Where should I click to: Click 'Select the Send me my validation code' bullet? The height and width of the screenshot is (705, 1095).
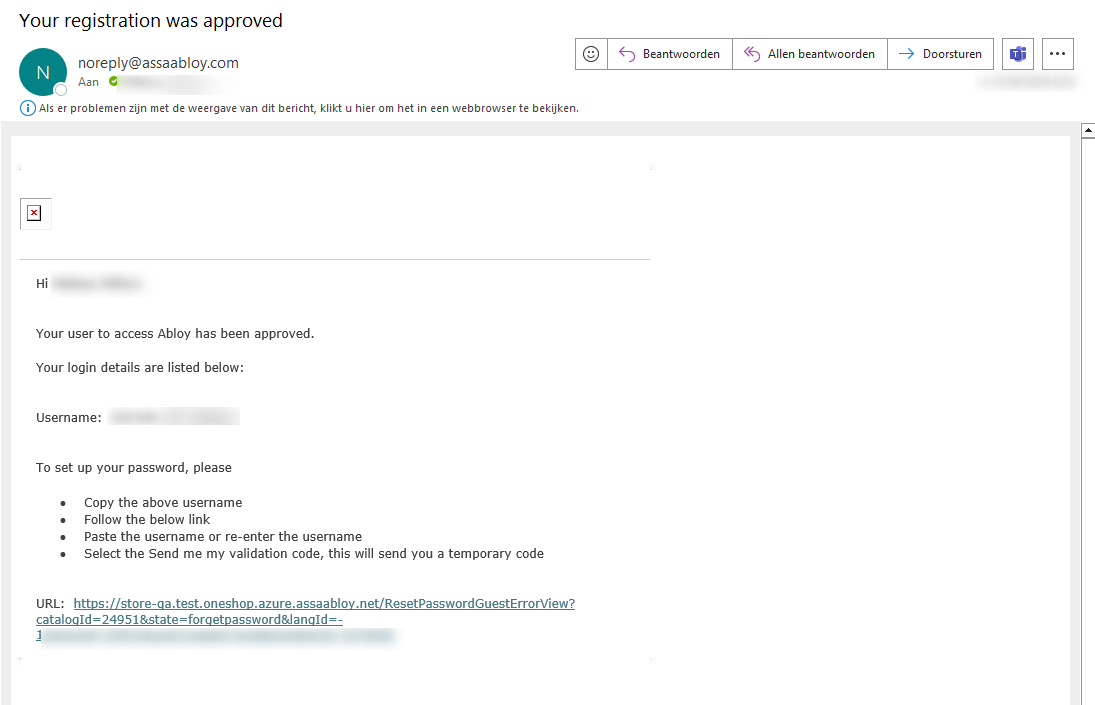coord(314,554)
